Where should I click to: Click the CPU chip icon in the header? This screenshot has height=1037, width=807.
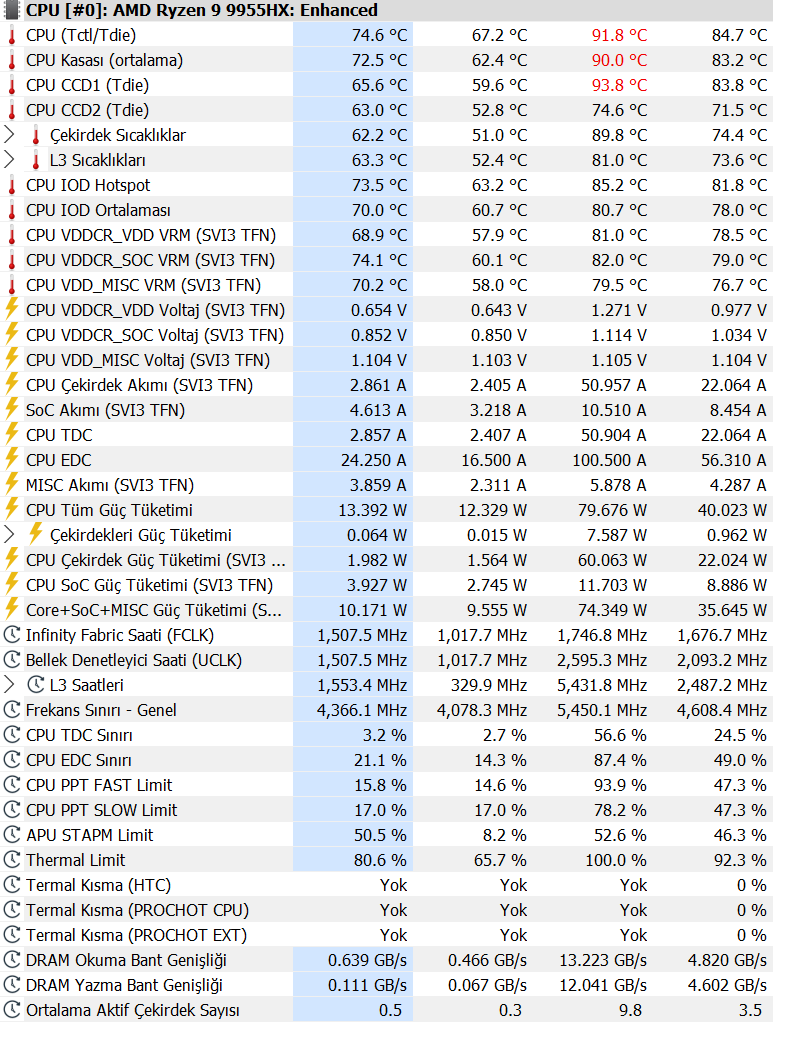tap(12, 10)
